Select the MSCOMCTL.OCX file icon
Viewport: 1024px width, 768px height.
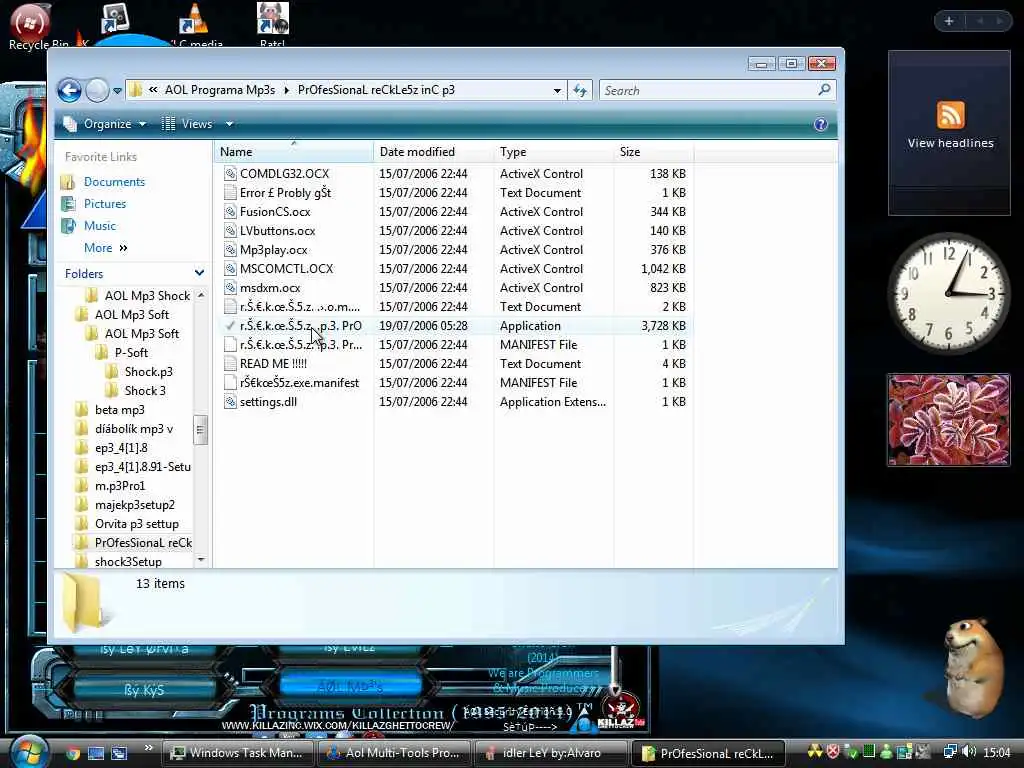pos(230,268)
